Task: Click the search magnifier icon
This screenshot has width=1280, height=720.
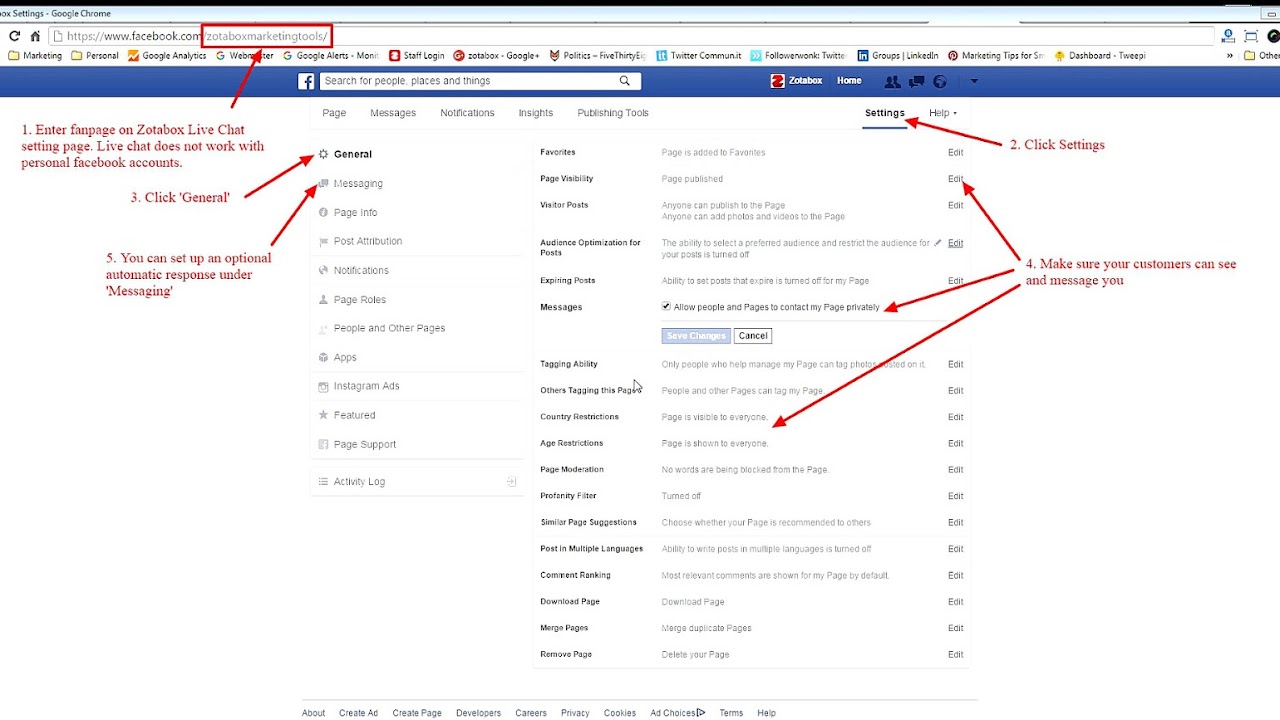Action: pos(625,81)
